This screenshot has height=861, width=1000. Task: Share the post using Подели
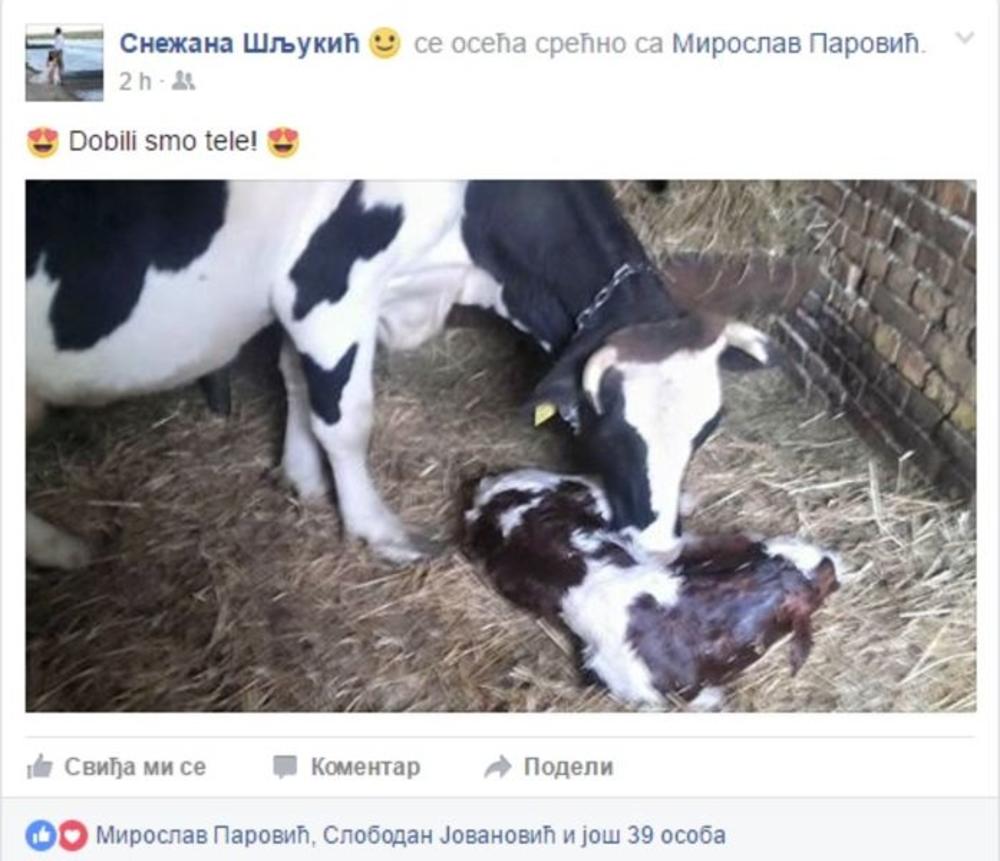click(549, 767)
